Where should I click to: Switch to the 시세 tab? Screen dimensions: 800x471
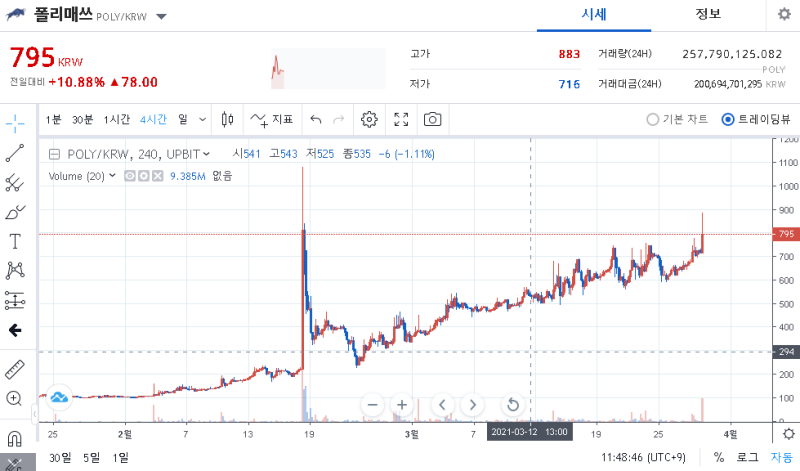coord(594,14)
